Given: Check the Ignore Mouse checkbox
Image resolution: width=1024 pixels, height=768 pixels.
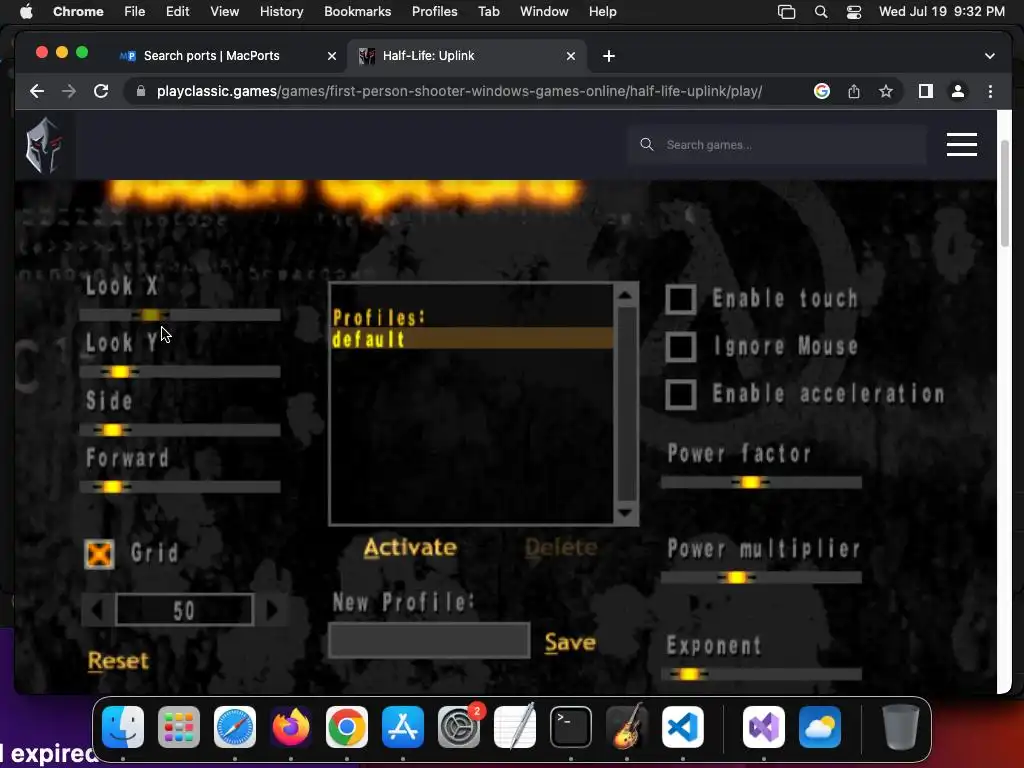Looking at the screenshot, I should point(680,347).
